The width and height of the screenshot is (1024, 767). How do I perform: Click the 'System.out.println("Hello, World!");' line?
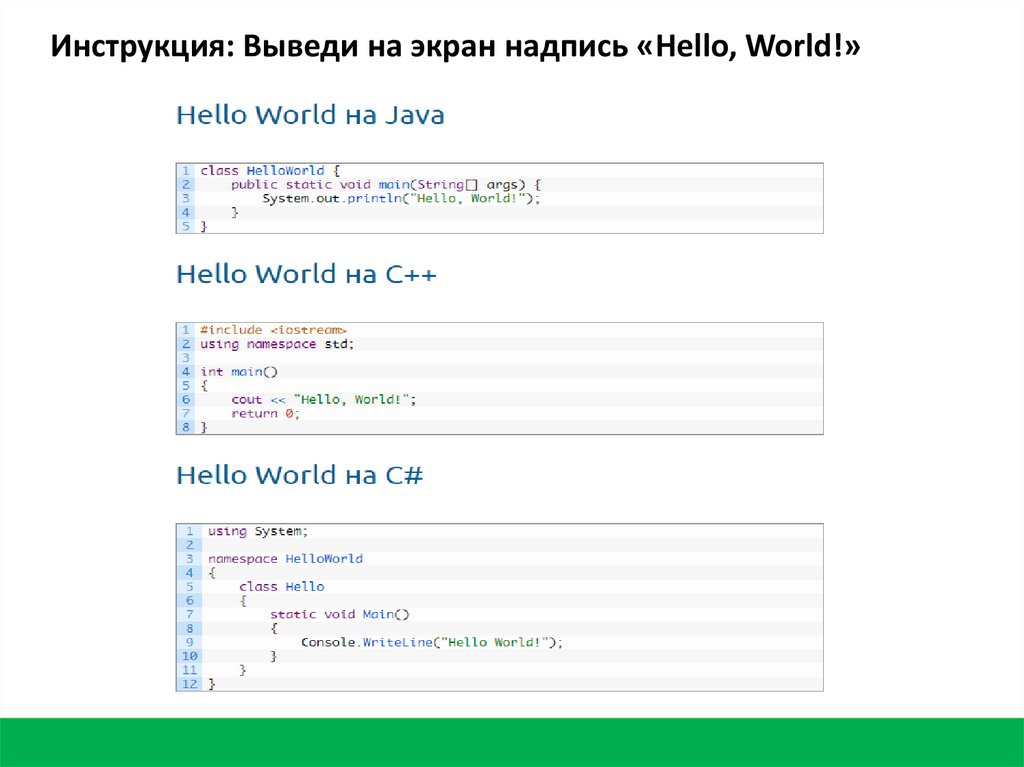[x=402, y=198]
